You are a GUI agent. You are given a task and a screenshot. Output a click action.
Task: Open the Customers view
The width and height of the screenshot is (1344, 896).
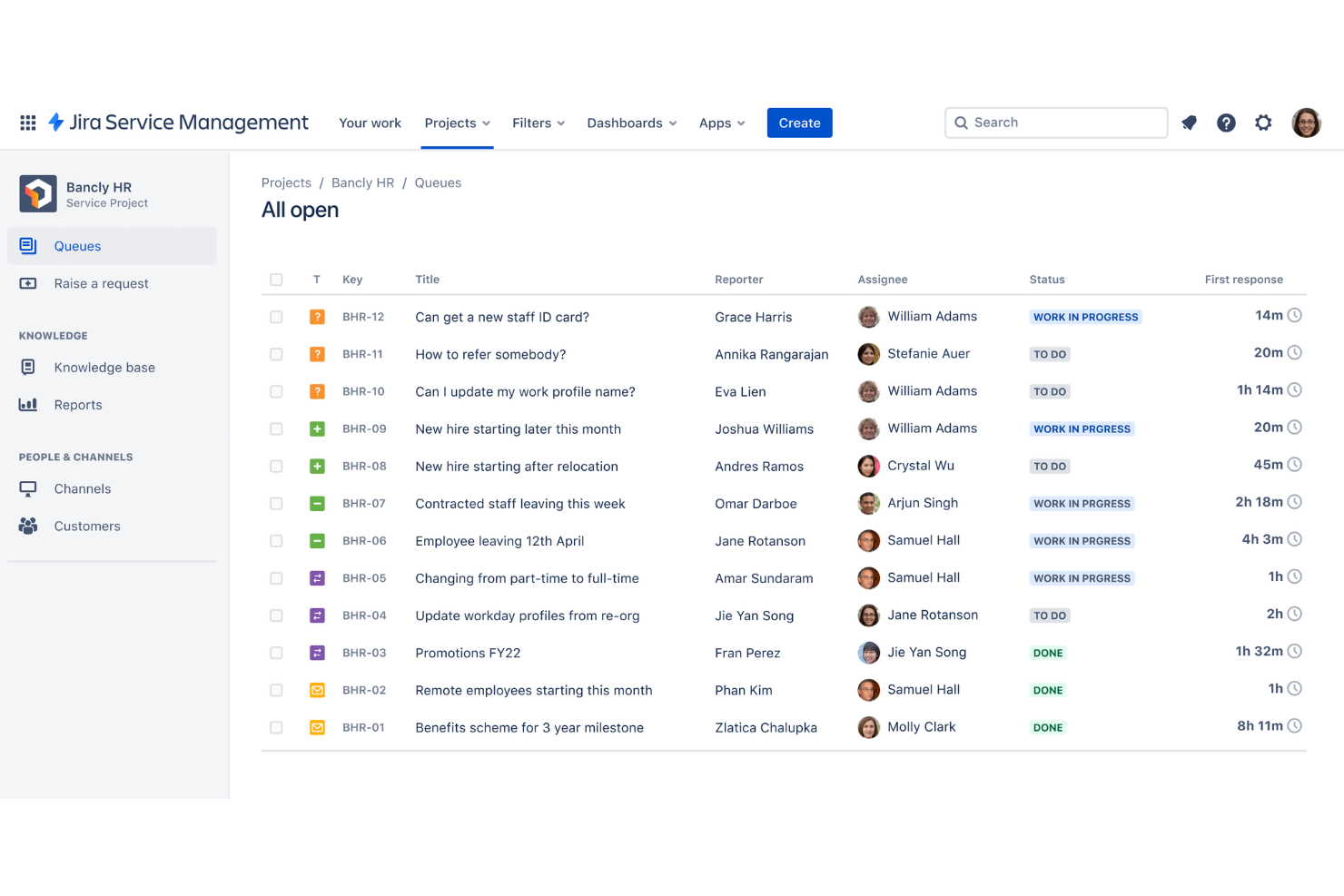[86, 526]
